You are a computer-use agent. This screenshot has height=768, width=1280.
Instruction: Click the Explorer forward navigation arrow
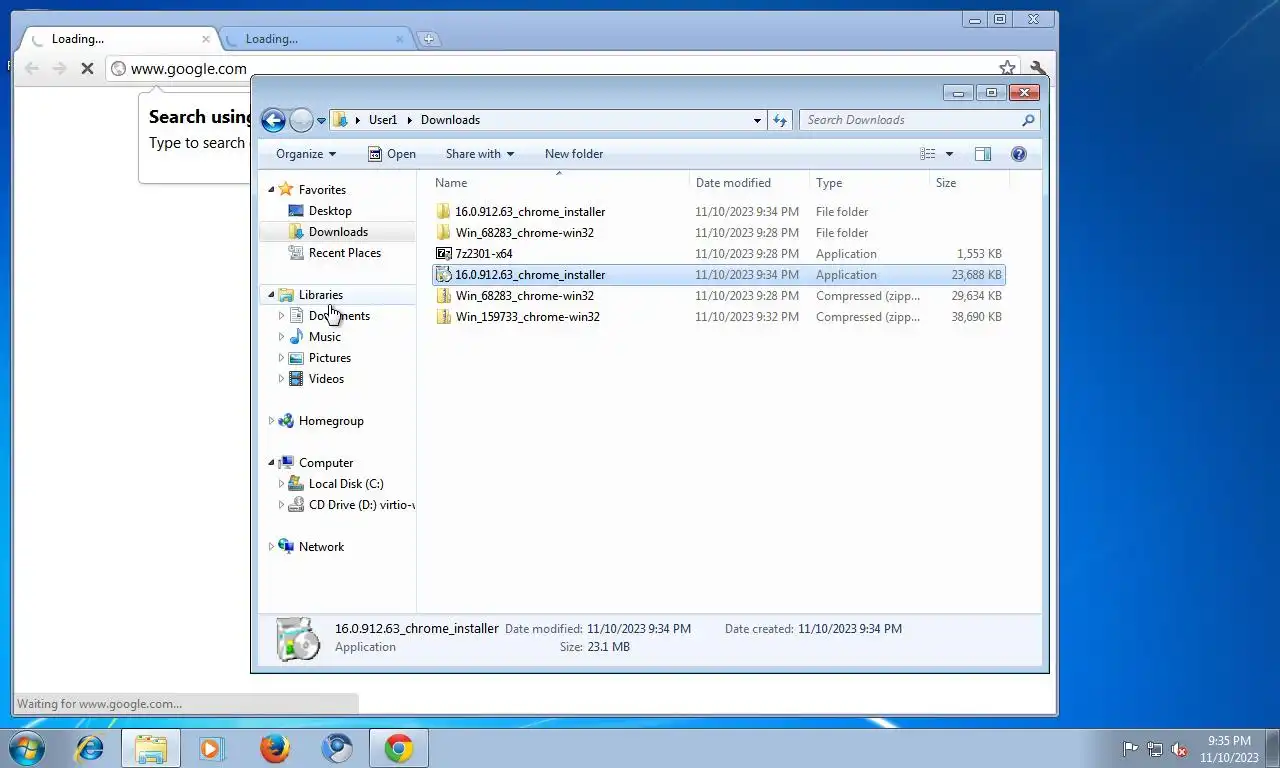tap(301, 120)
